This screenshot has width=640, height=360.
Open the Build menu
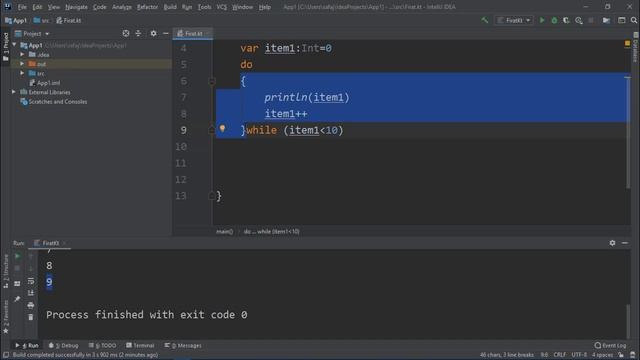coord(170,7)
